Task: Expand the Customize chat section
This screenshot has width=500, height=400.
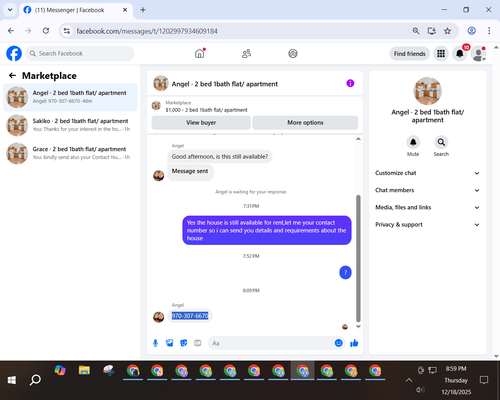Action: 428,173
